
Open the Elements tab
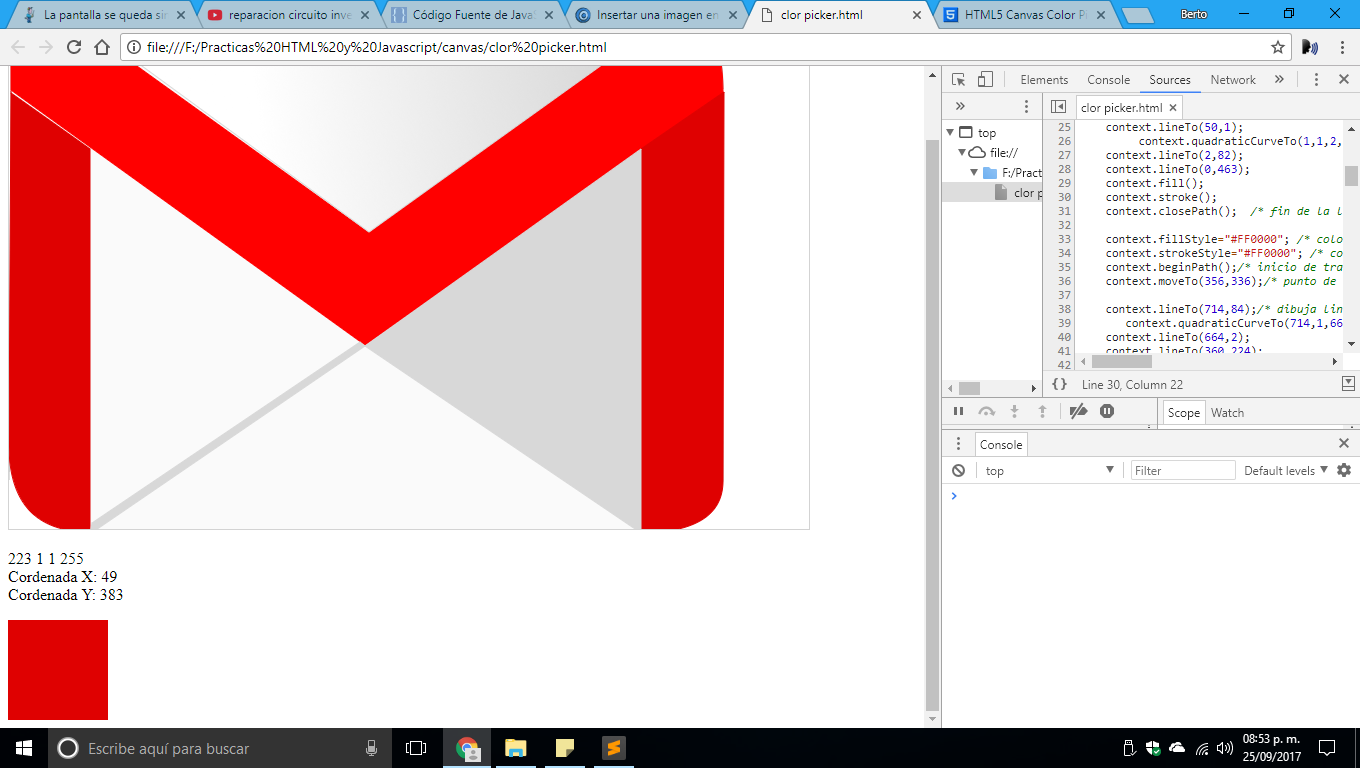[x=1044, y=80]
